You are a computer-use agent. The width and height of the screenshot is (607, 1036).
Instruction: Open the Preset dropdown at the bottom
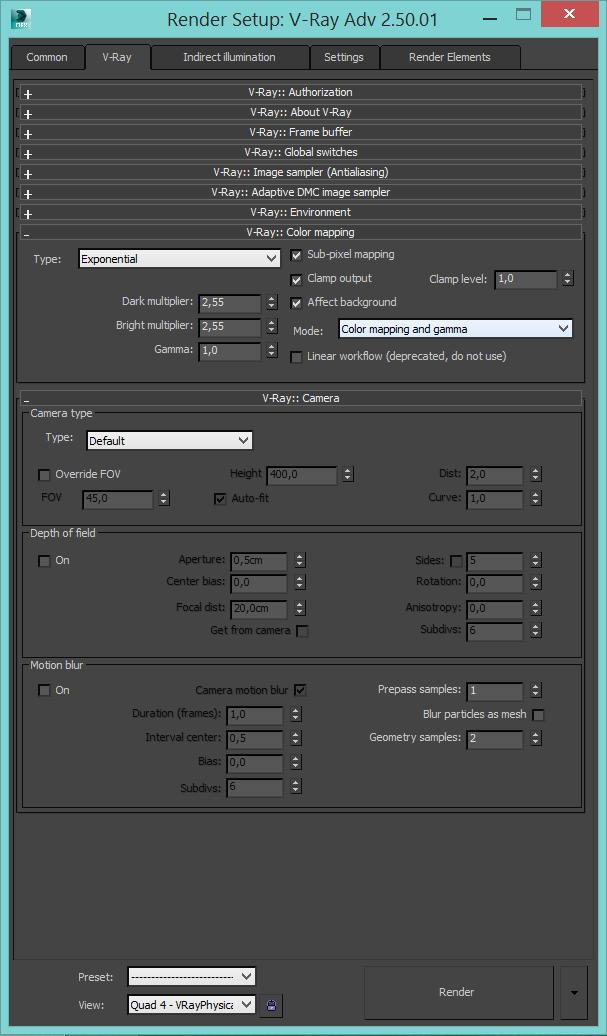click(191, 977)
